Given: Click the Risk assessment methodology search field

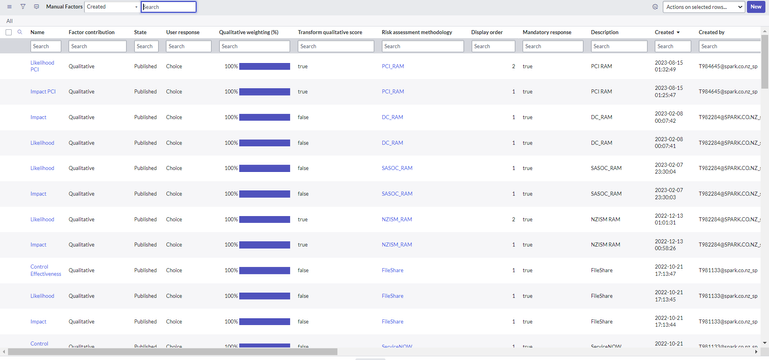Looking at the screenshot, I should 423,46.
